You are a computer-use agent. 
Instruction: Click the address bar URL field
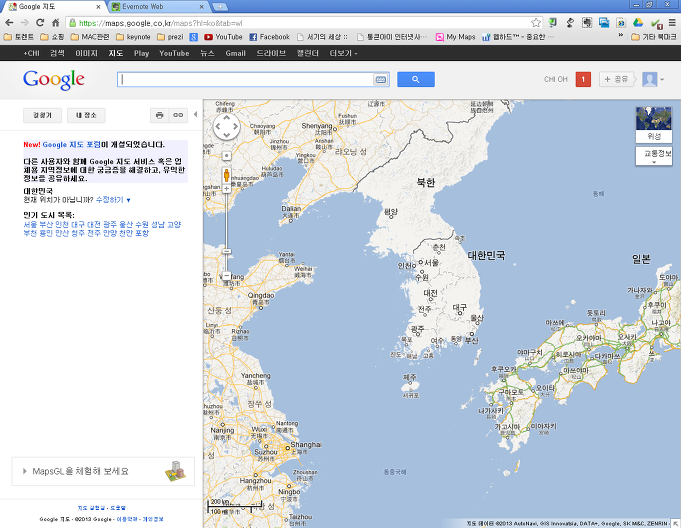(300, 23)
